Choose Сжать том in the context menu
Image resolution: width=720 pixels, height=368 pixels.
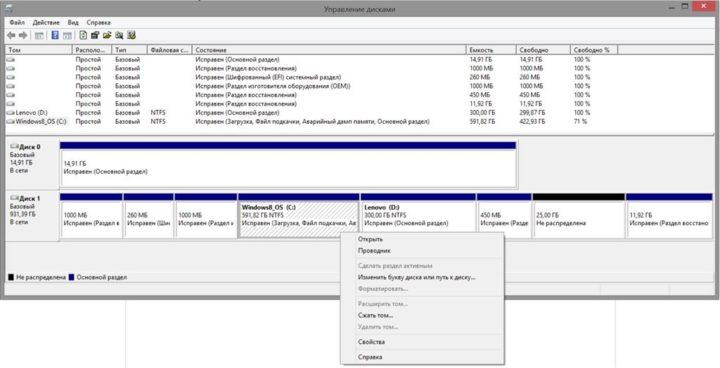422,316
